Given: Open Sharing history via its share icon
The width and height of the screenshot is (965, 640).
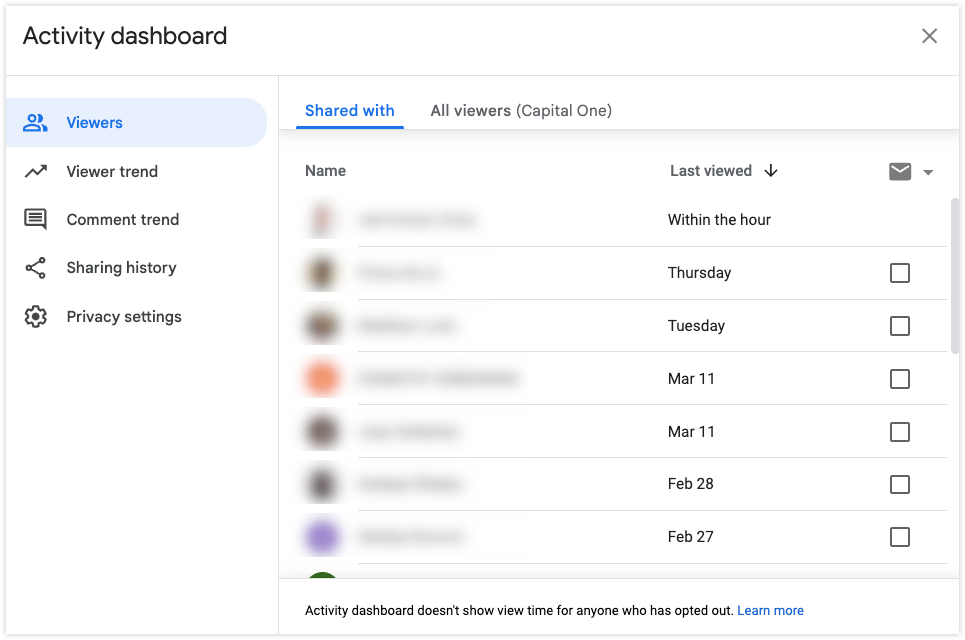Looking at the screenshot, I should [36, 267].
